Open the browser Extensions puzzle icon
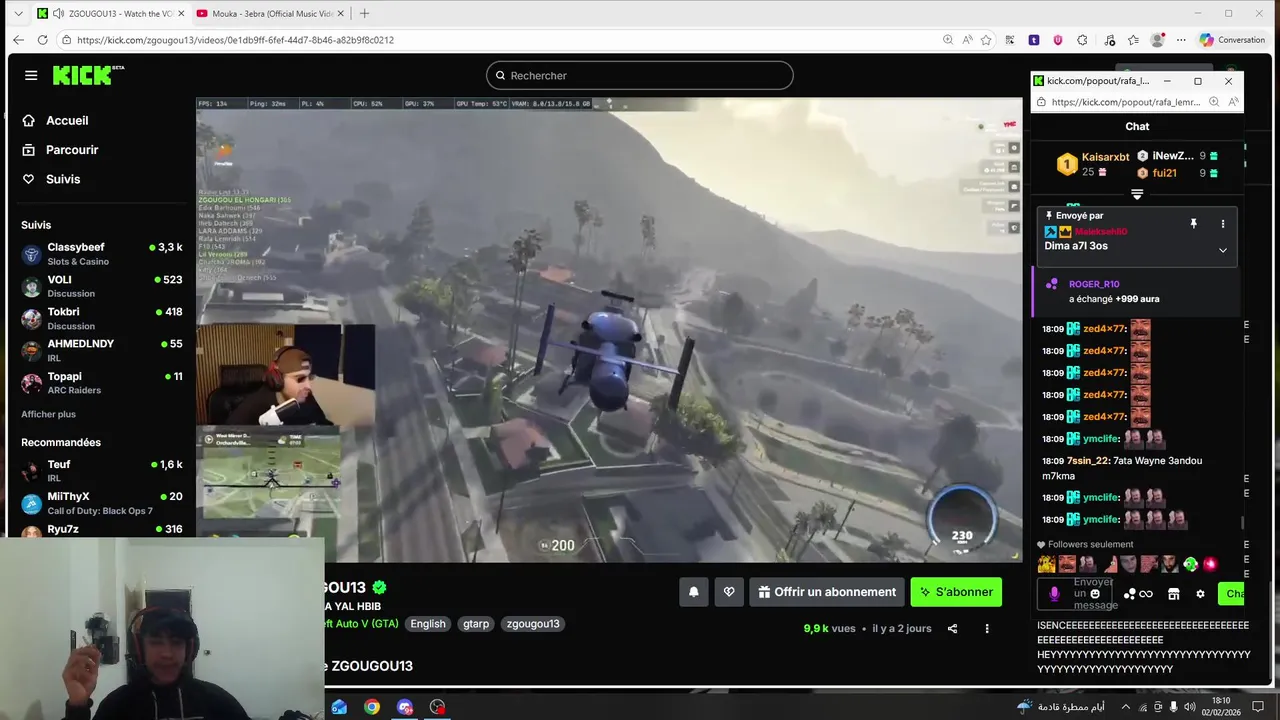 pyautogui.click(x=1082, y=40)
